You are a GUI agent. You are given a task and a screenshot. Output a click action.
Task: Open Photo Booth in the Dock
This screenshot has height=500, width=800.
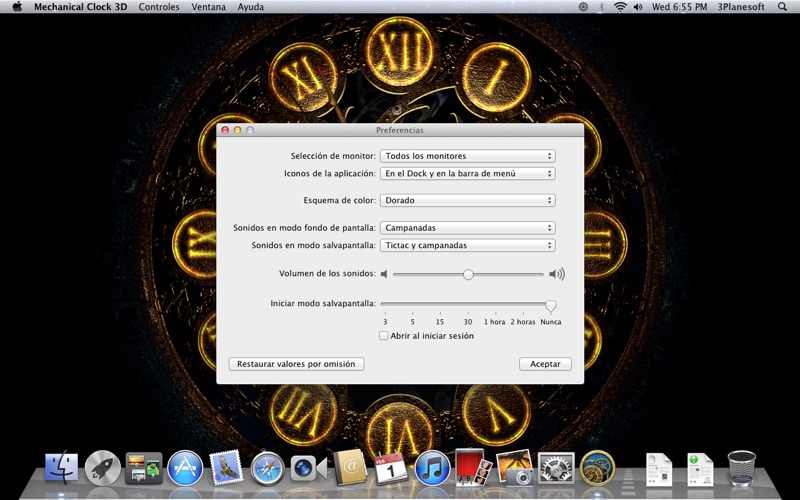point(473,467)
